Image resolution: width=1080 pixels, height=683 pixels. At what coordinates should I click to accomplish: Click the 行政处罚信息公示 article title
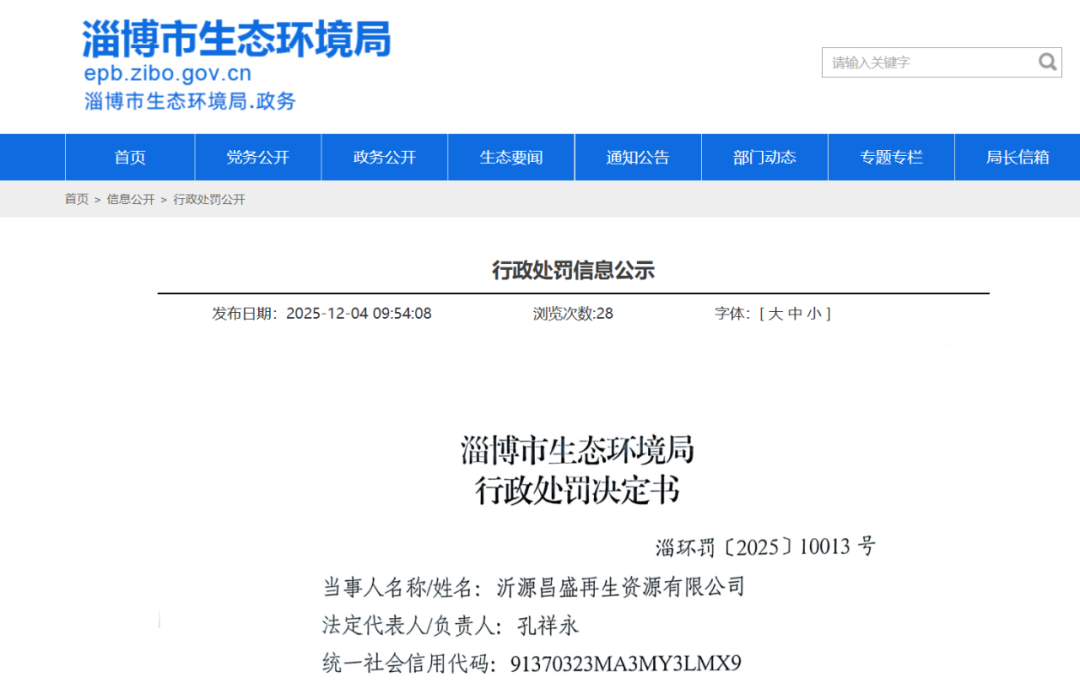(x=573, y=270)
